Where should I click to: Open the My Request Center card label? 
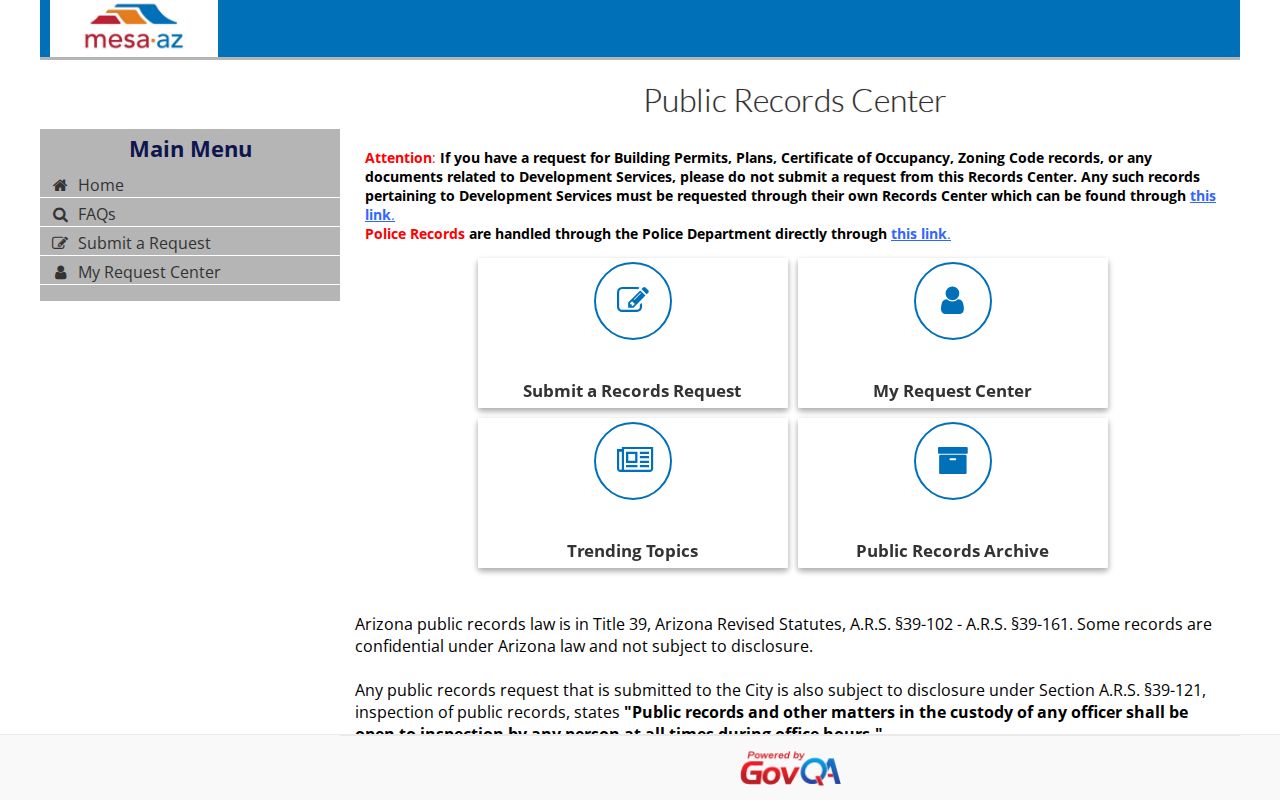[x=952, y=391]
